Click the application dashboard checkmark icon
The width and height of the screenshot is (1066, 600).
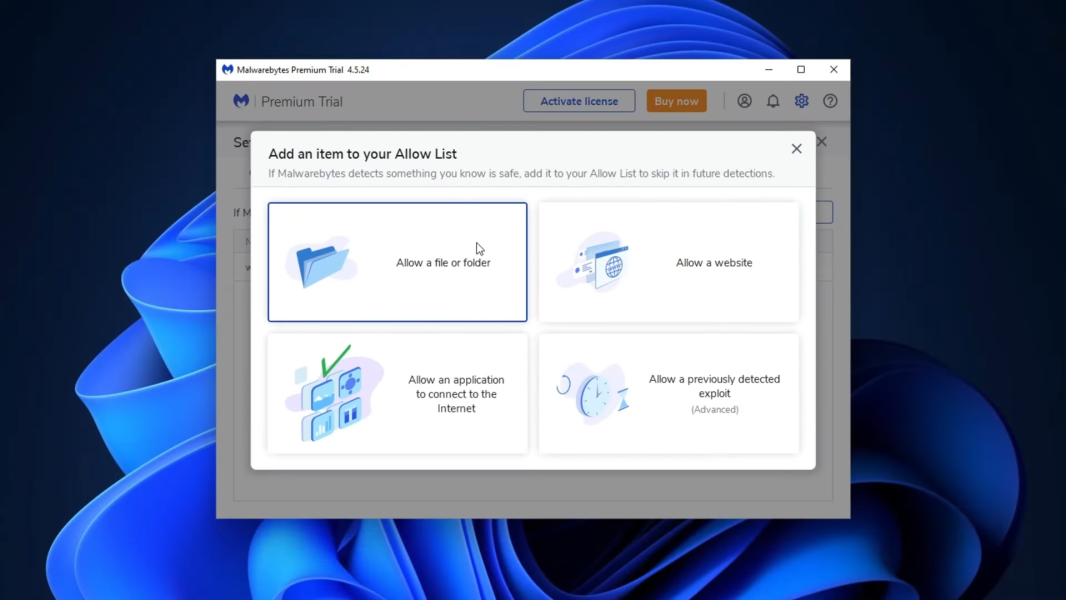[333, 393]
